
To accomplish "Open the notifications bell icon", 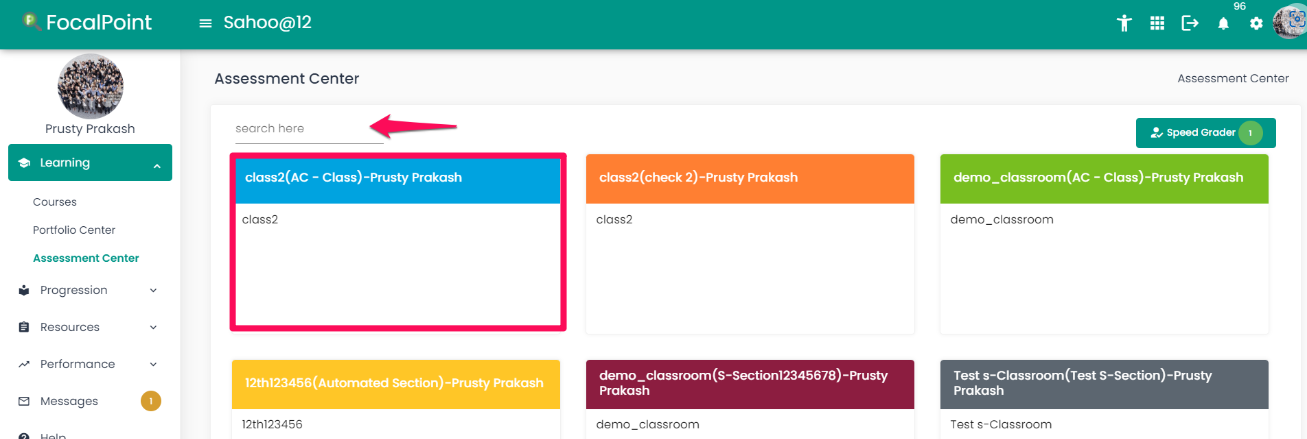I will [x=1223, y=24].
